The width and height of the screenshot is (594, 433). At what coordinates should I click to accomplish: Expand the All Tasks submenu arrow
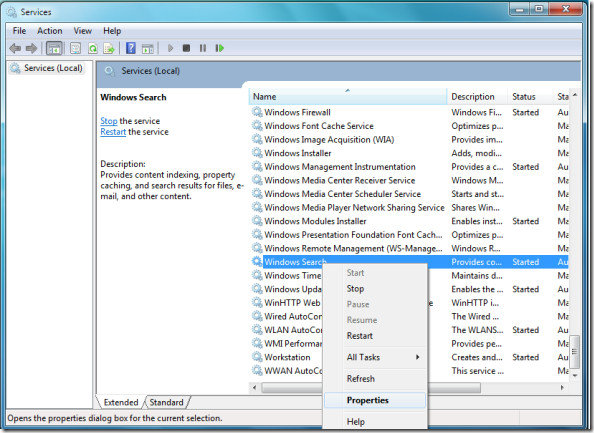[x=417, y=357]
